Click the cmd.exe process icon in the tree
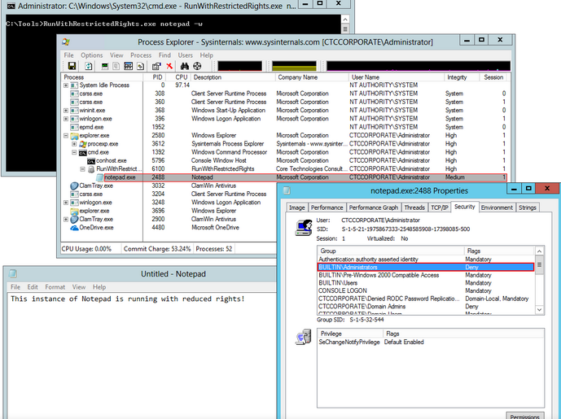The height and width of the screenshot is (419, 561). coord(83,152)
